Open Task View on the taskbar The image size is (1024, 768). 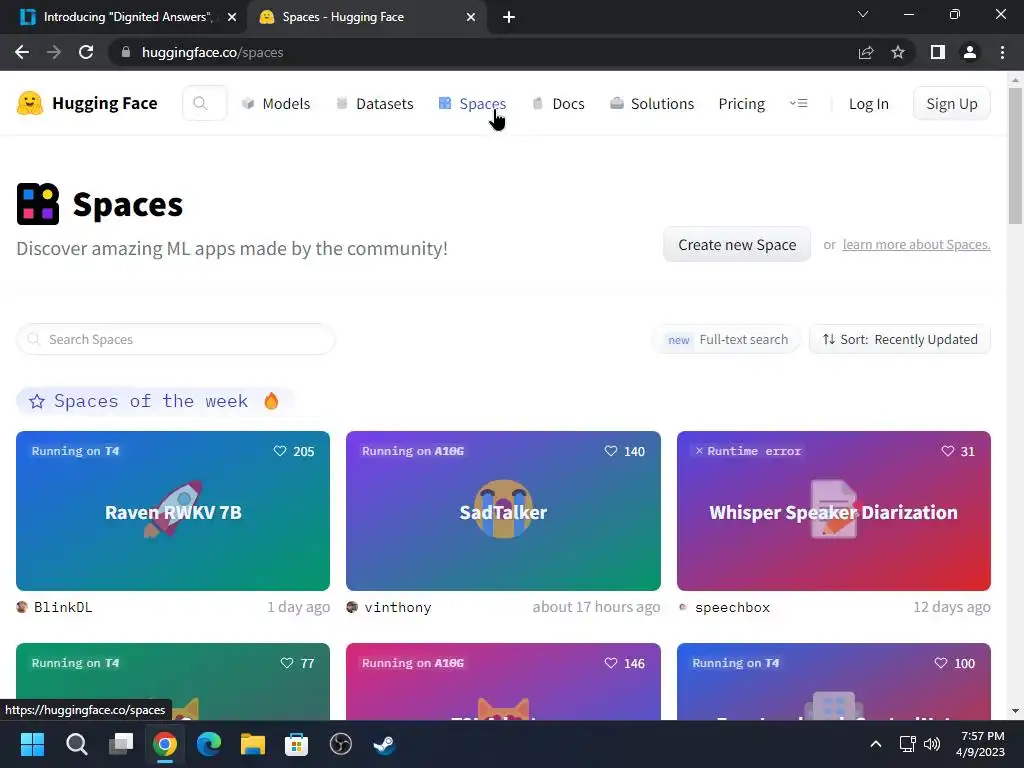(121, 744)
